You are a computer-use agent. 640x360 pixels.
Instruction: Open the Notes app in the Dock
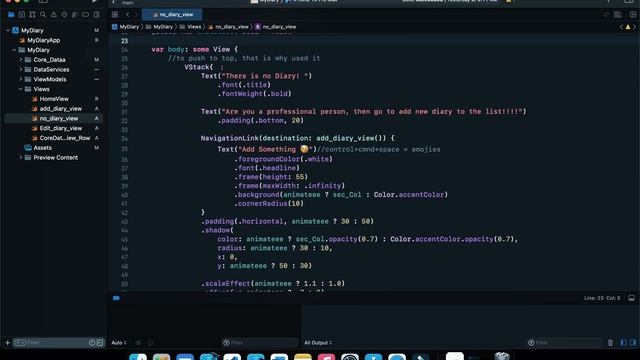click(x=302, y=357)
